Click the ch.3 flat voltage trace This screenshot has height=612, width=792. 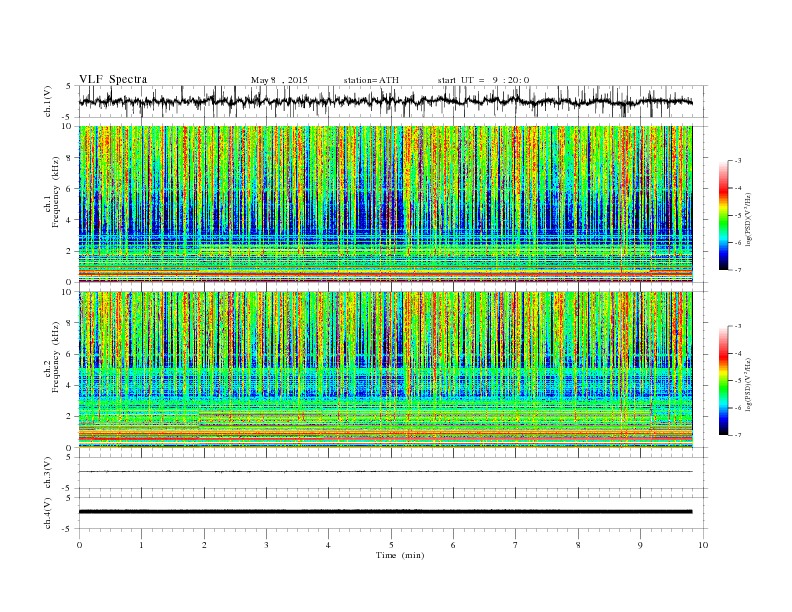pyautogui.click(x=386, y=472)
